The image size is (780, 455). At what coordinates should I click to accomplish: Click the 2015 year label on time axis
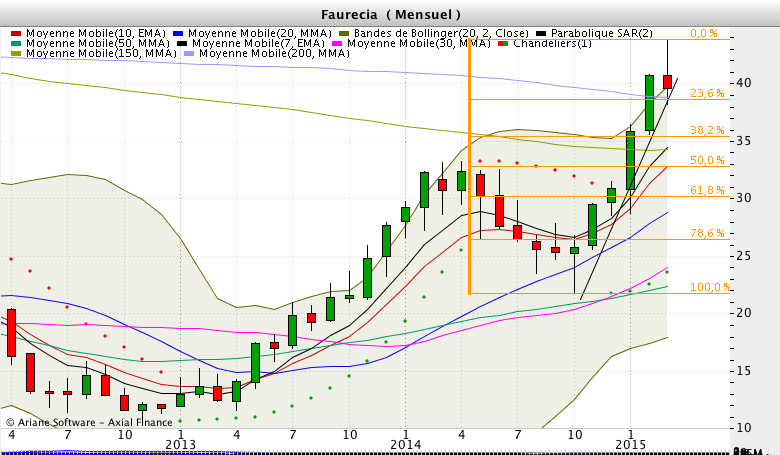(631, 444)
